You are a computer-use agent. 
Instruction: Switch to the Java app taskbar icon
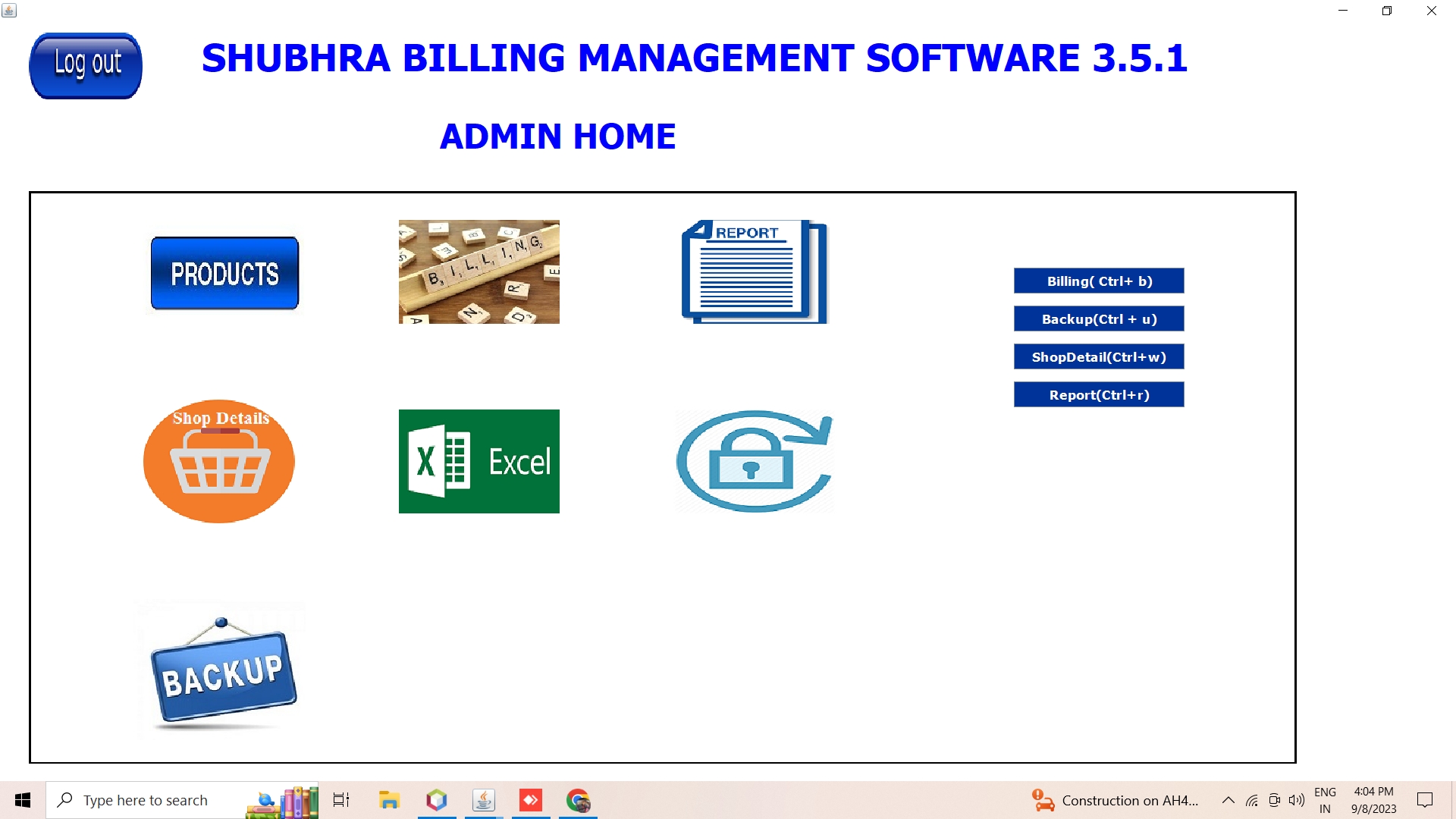click(484, 800)
